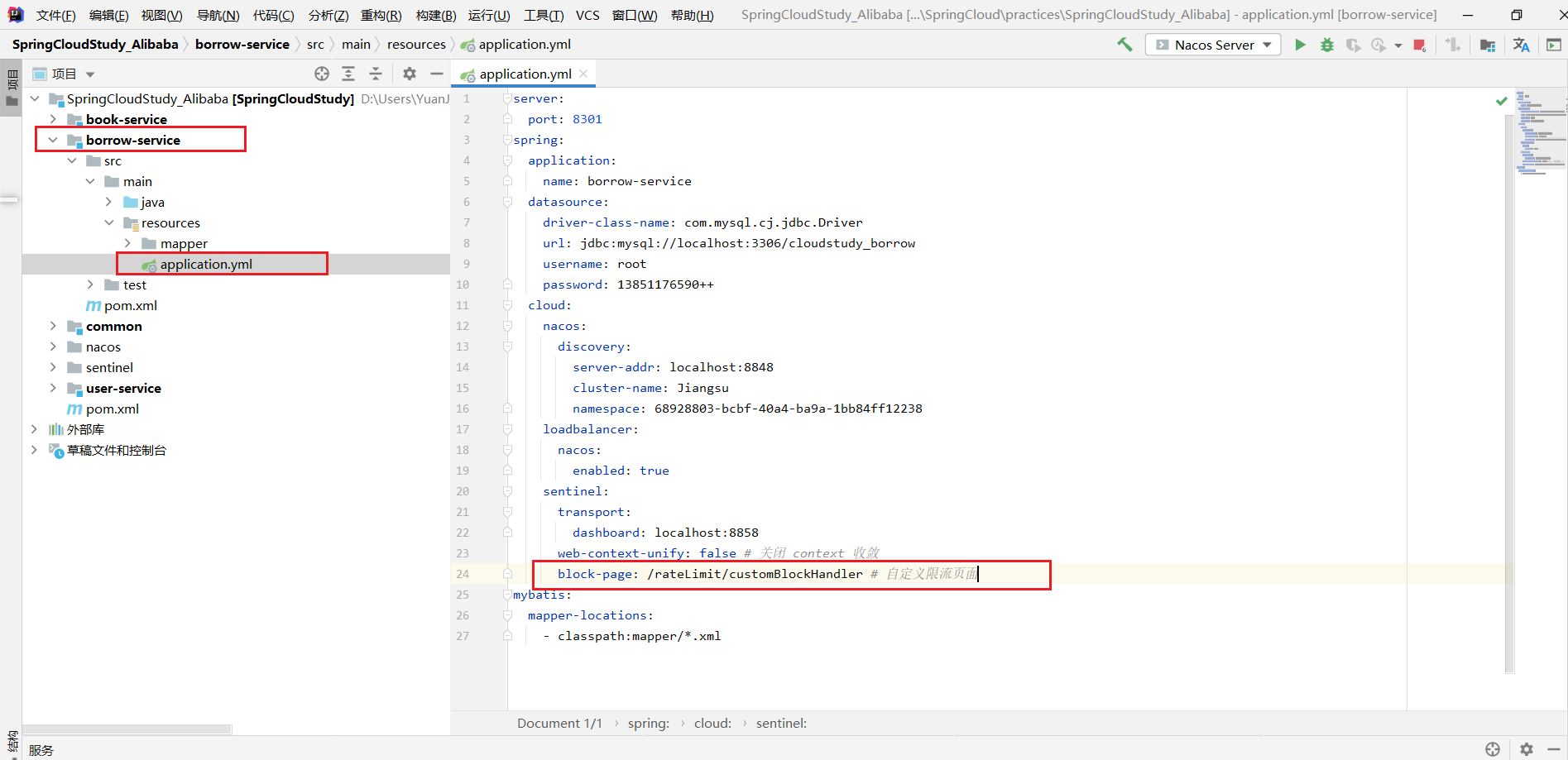Screen dimensions: 1568x760
Task: Open the VCS menu
Action: [587, 15]
